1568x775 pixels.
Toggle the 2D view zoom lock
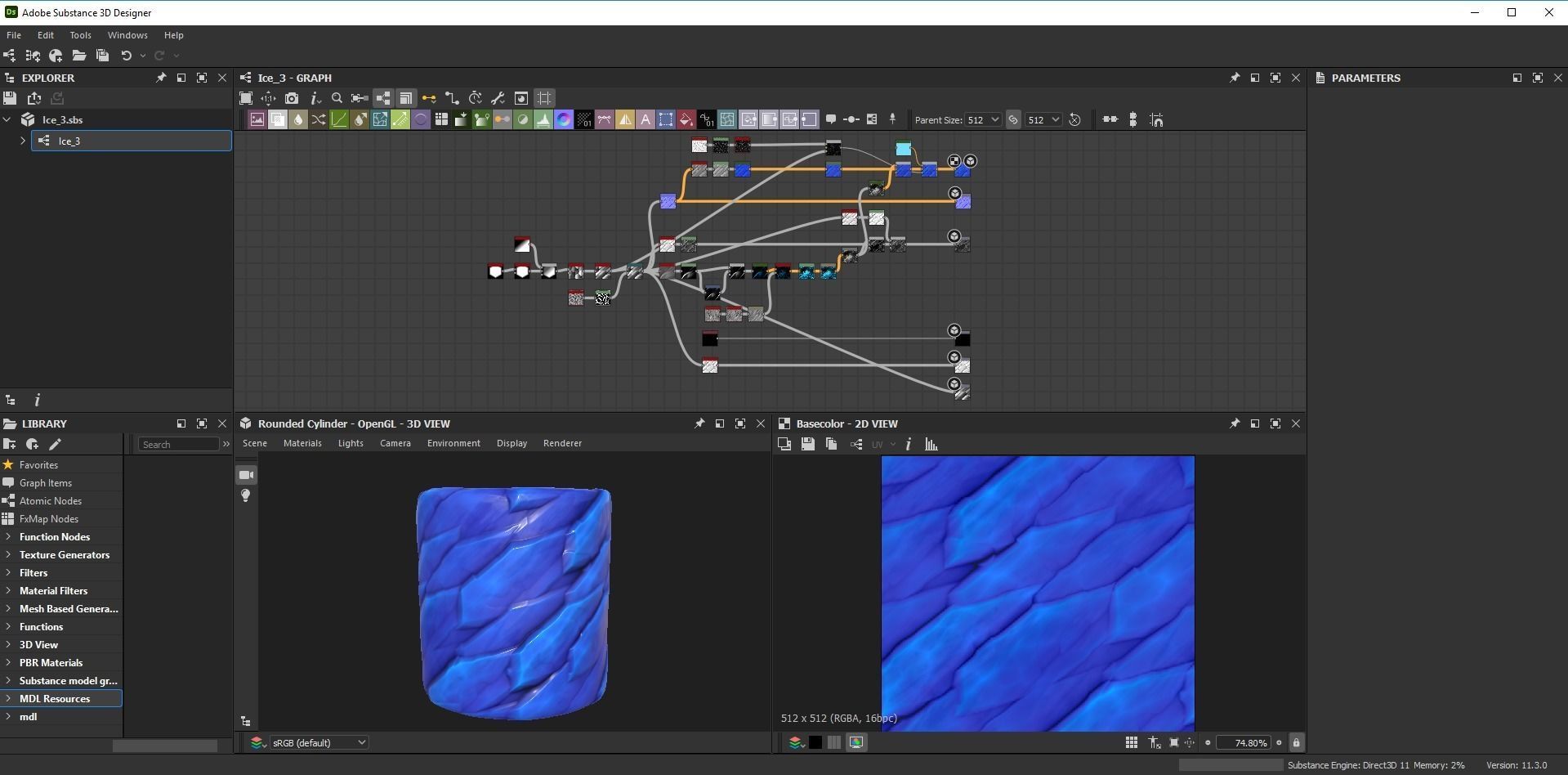1296,742
